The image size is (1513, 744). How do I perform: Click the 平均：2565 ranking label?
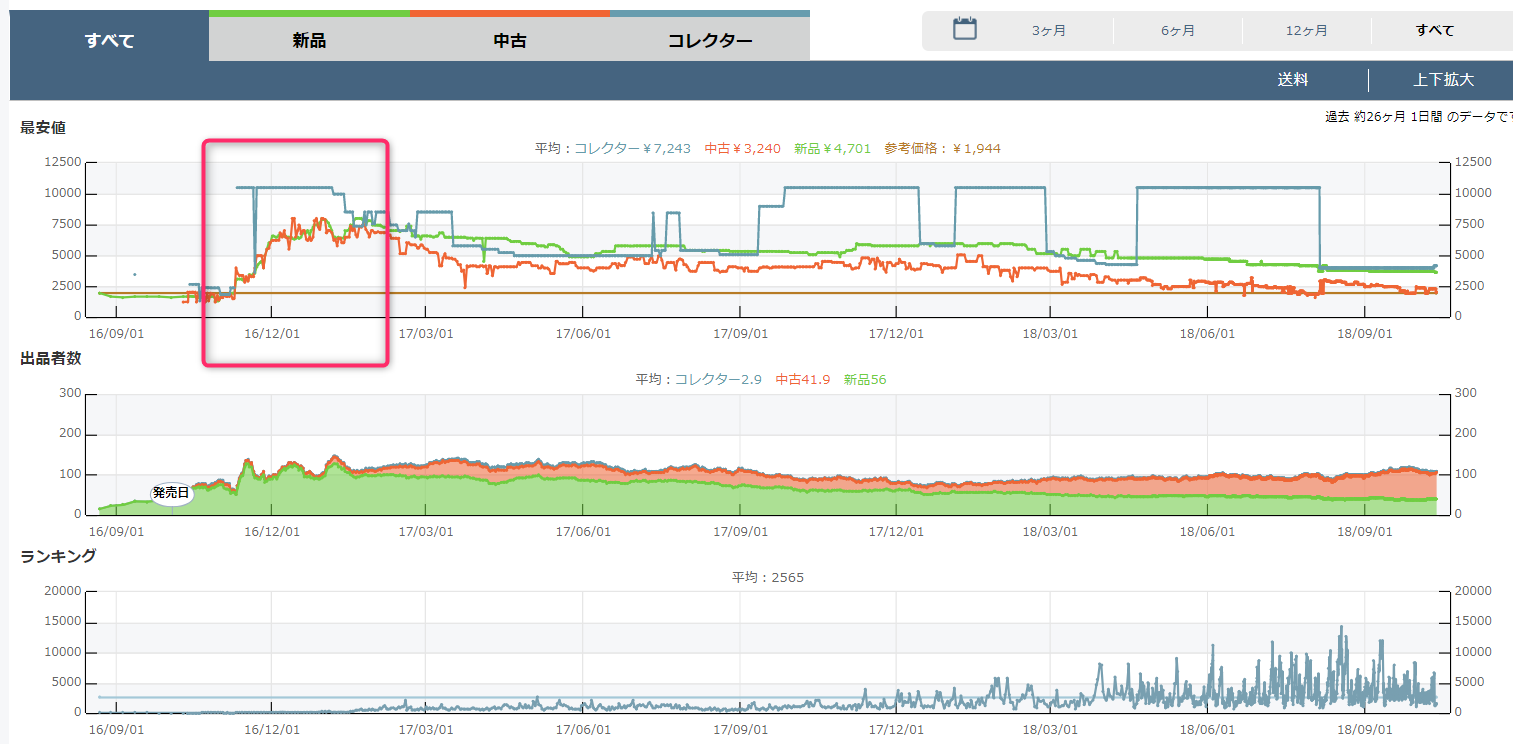[767, 577]
